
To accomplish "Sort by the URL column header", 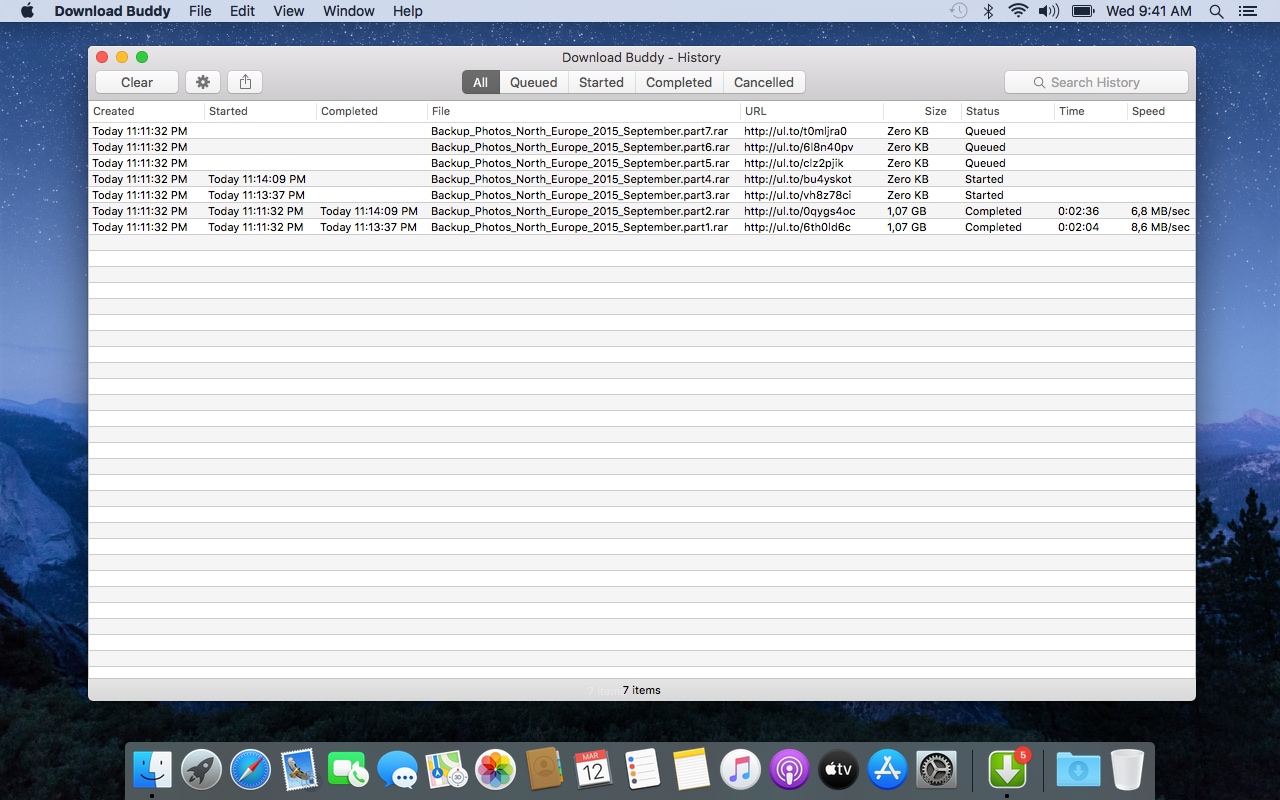I will click(x=812, y=111).
